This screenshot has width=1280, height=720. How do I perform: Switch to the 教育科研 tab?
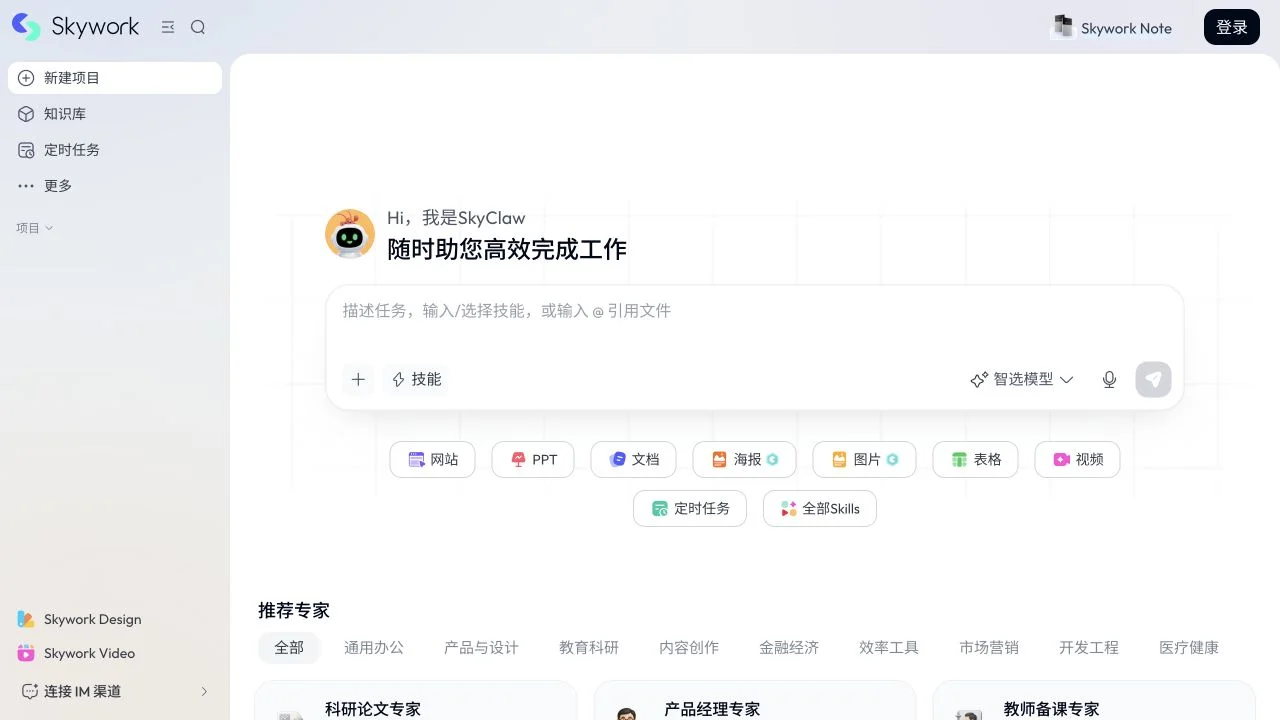coord(589,648)
